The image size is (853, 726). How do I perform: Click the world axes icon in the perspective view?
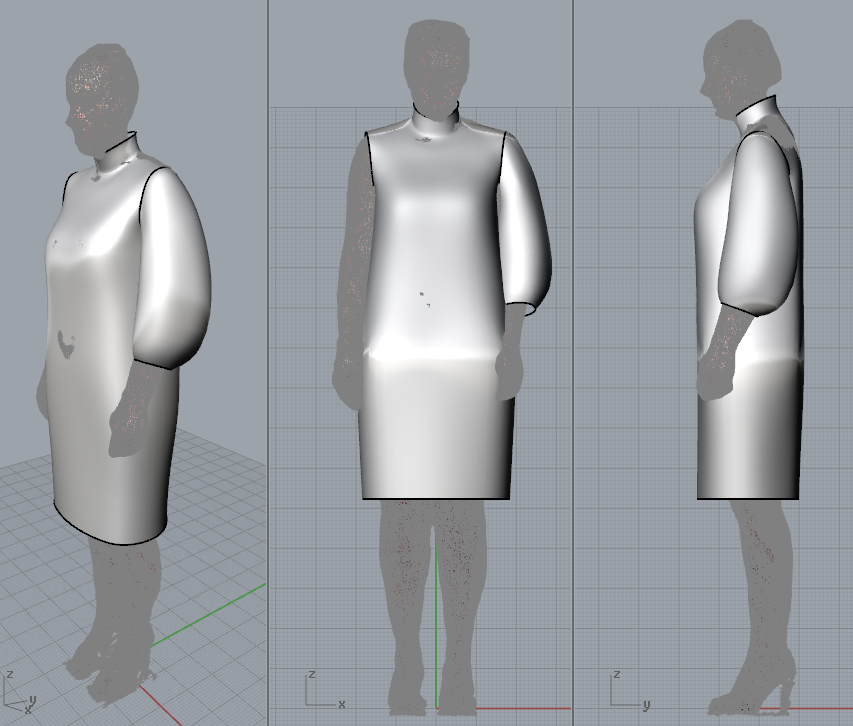click(x=18, y=693)
